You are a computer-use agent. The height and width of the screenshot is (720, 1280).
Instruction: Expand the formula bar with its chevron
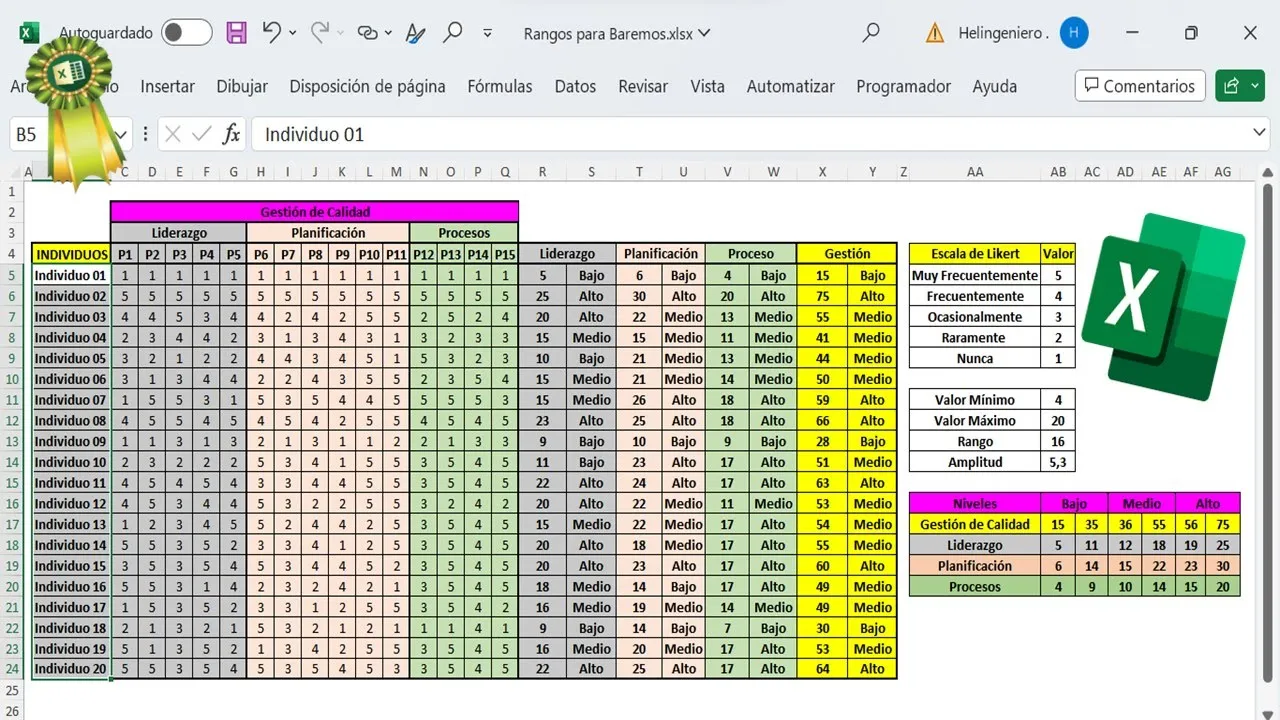[x=1259, y=134]
